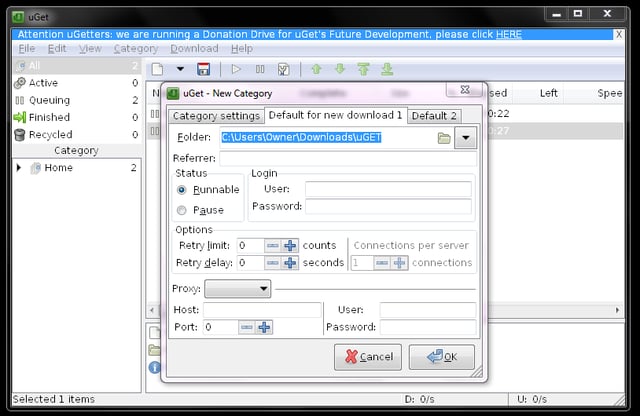Switch to Default 2 tab
The height and width of the screenshot is (416, 640).
click(434, 116)
